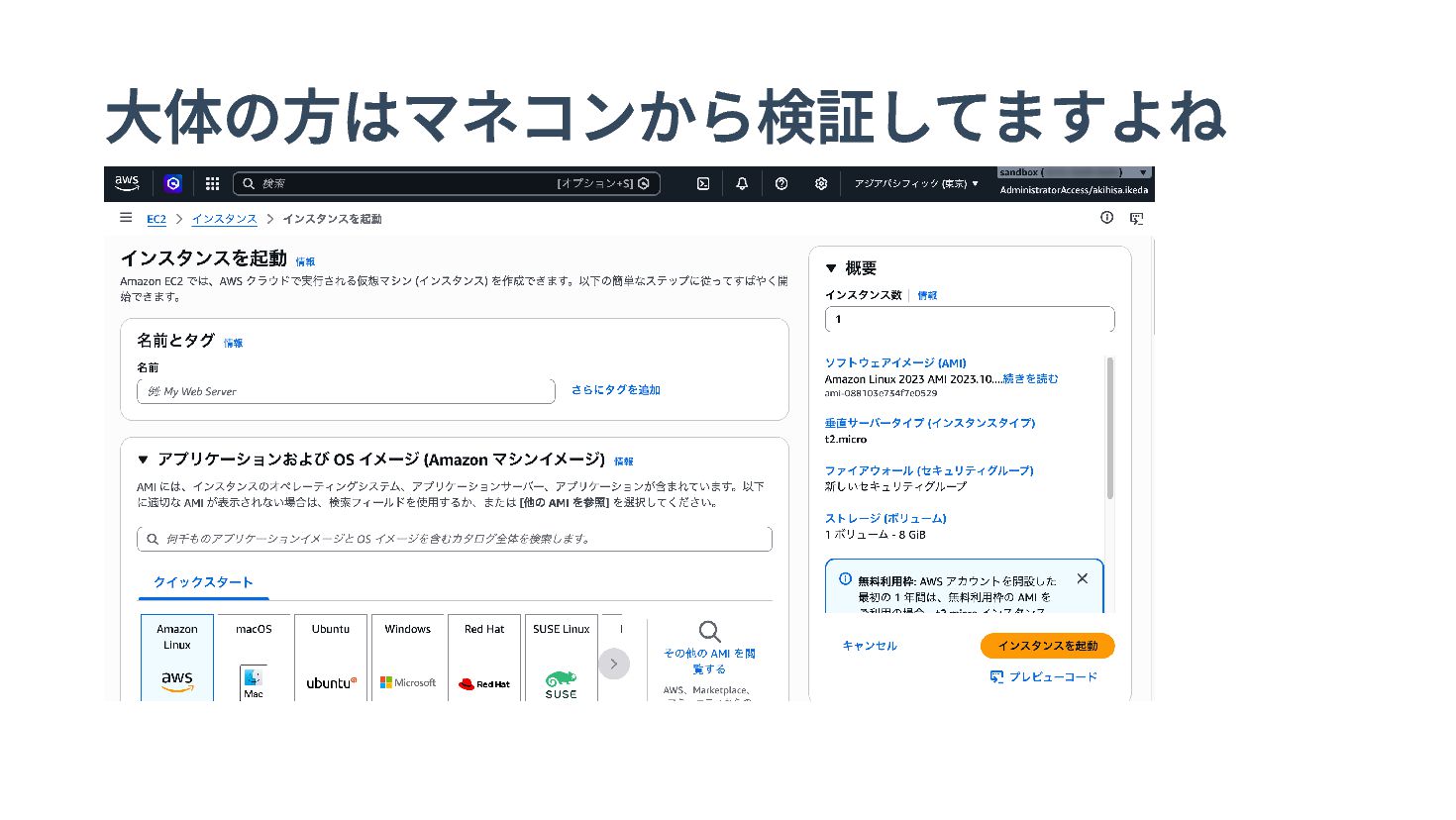The width and height of the screenshot is (1456, 820).
Task: Open the settings gear icon
Action: pyautogui.click(x=821, y=183)
